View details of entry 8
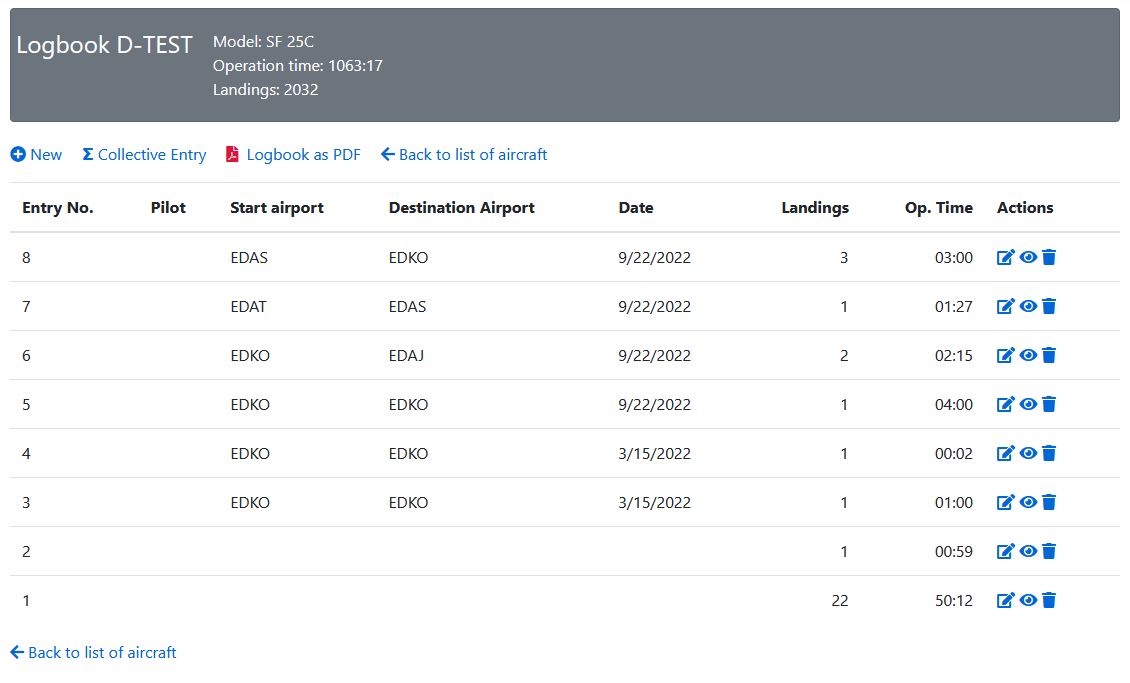The width and height of the screenshot is (1130, 683). click(x=1028, y=257)
